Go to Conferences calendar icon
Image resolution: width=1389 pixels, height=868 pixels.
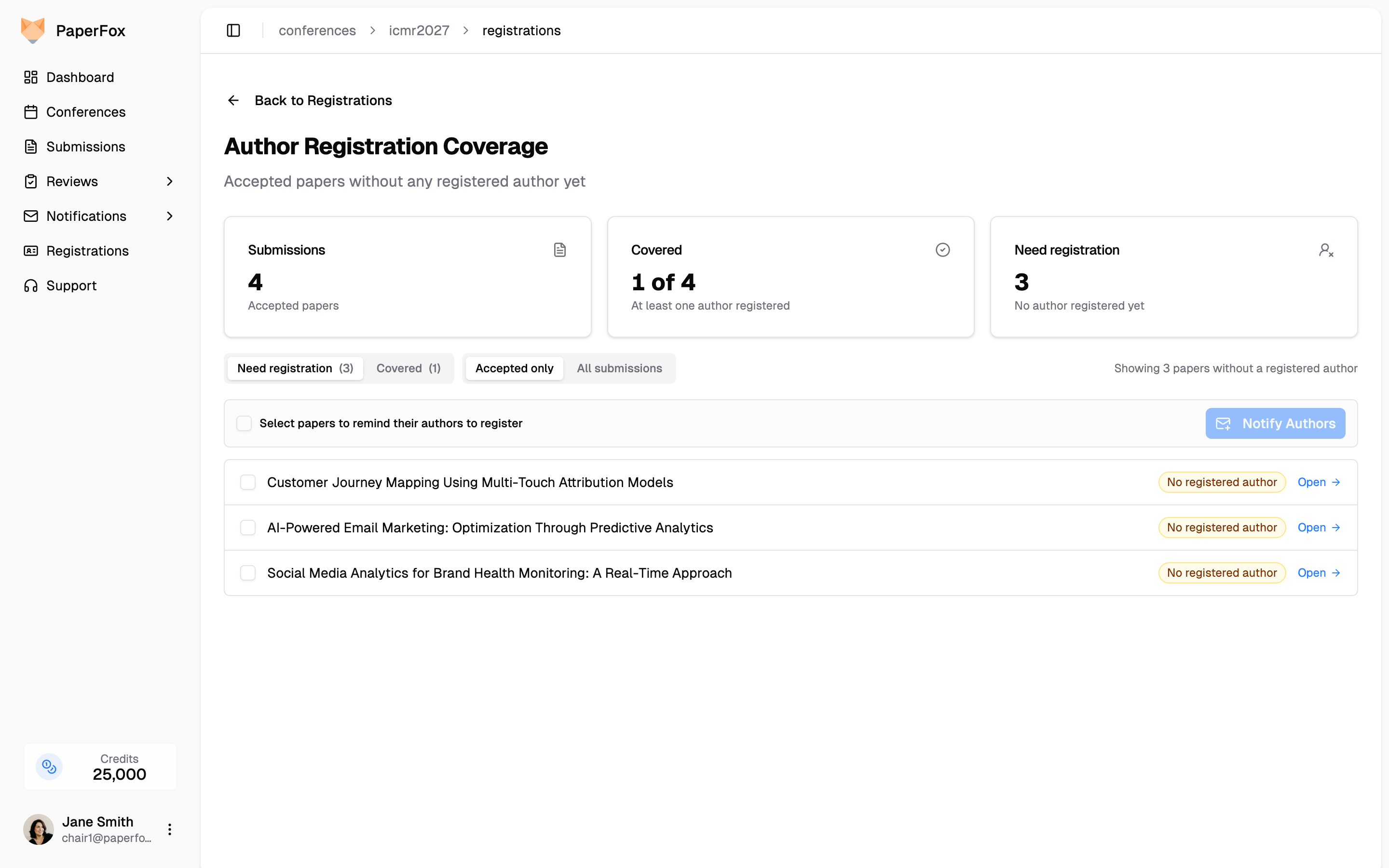[31, 112]
